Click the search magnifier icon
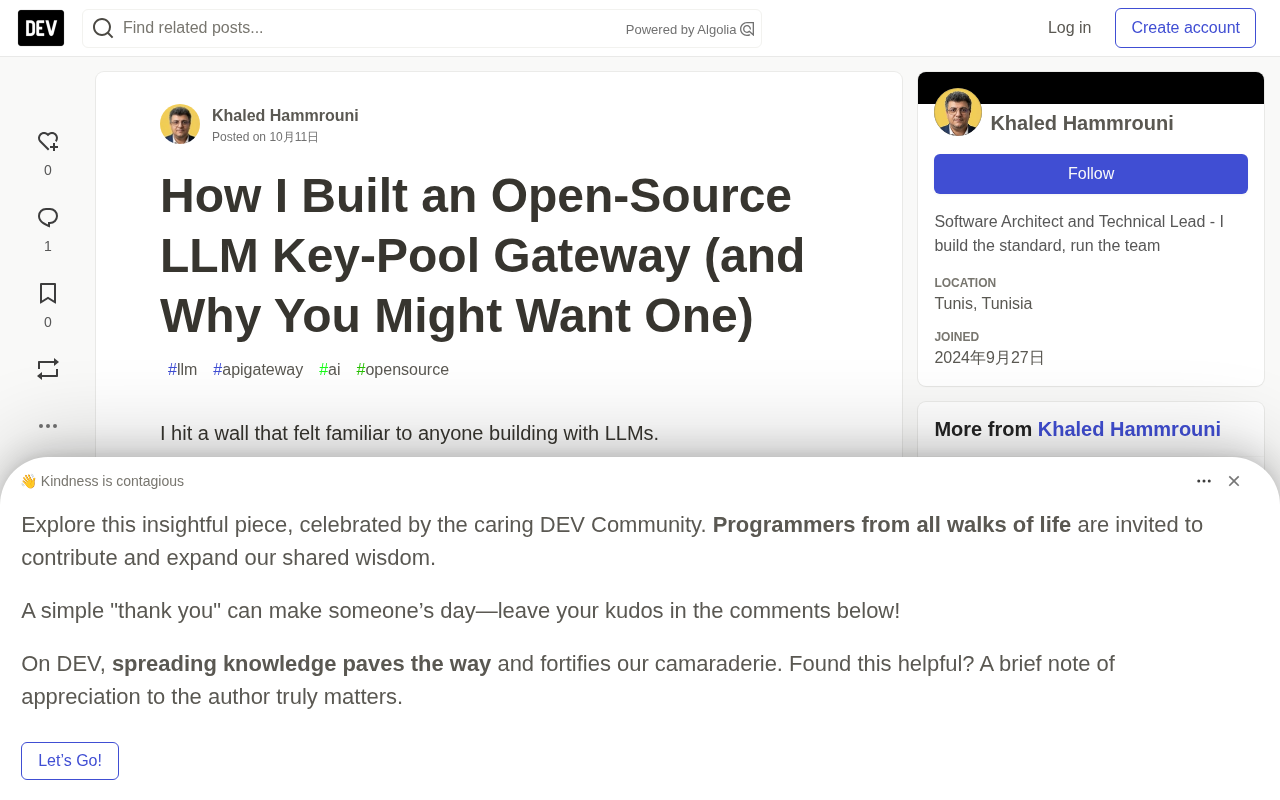1280x800 pixels. (103, 28)
